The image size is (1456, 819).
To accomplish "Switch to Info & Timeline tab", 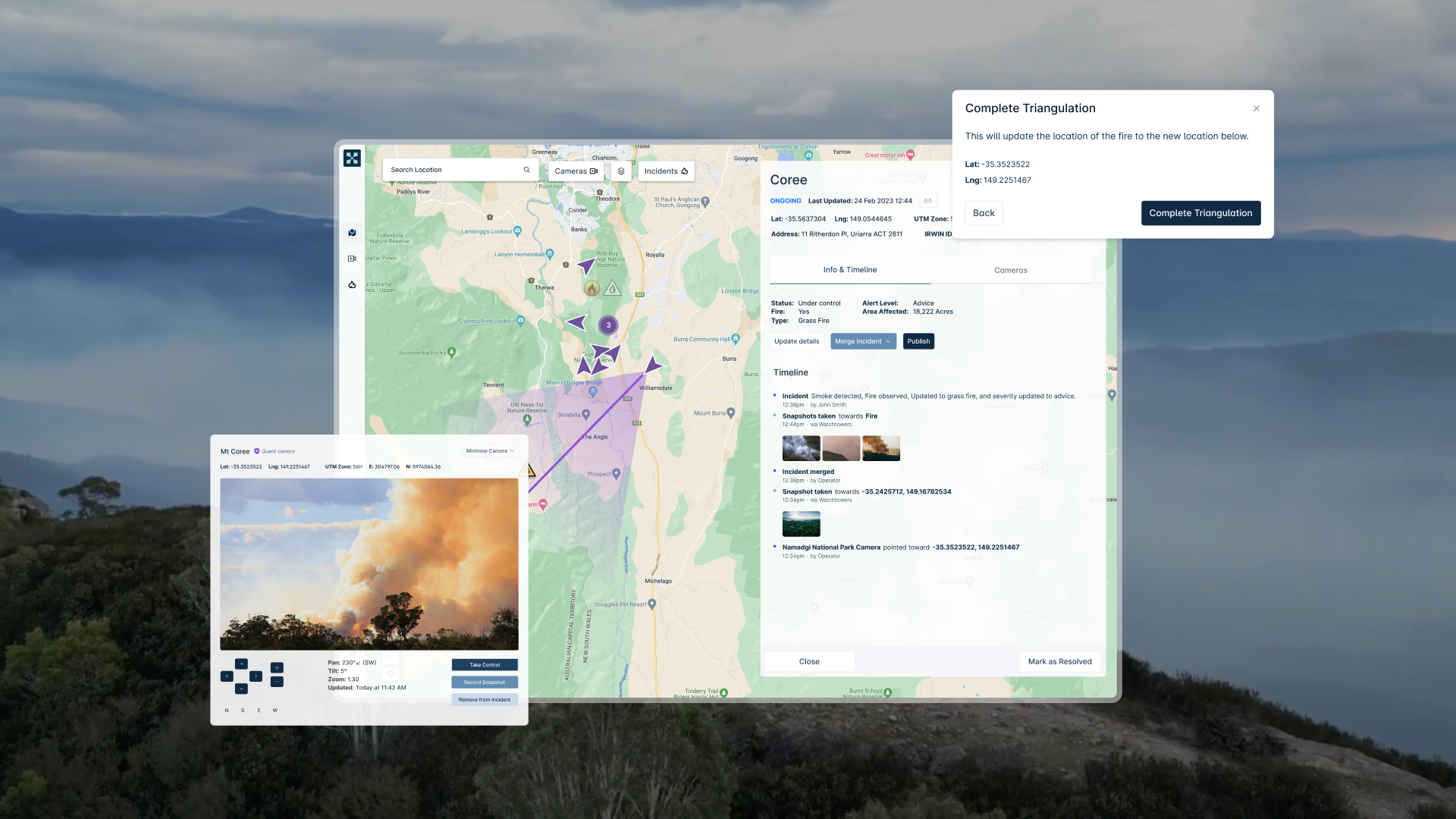I will (x=850, y=270).
